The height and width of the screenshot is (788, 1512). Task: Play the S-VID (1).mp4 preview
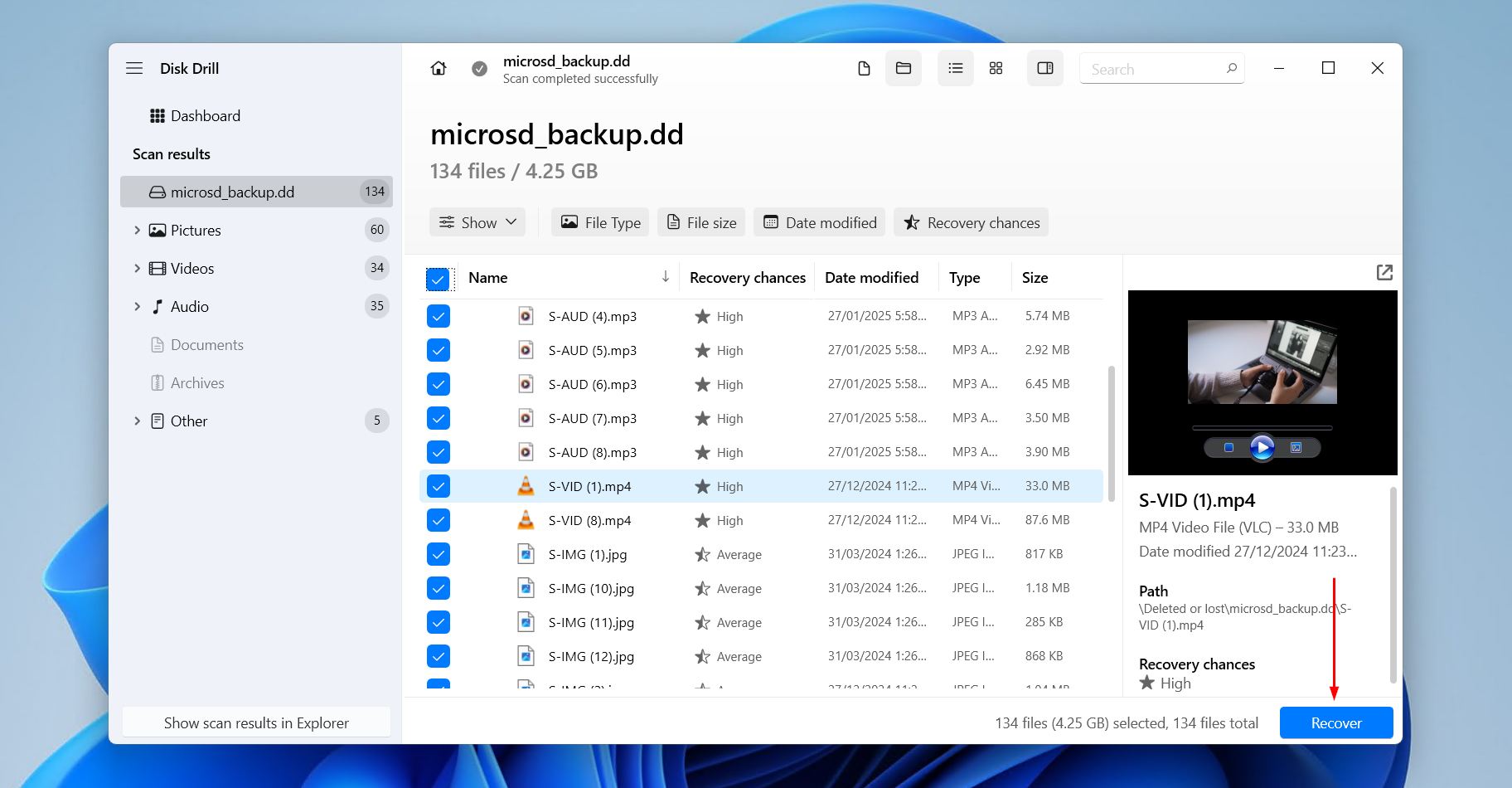coord(1262,447)
